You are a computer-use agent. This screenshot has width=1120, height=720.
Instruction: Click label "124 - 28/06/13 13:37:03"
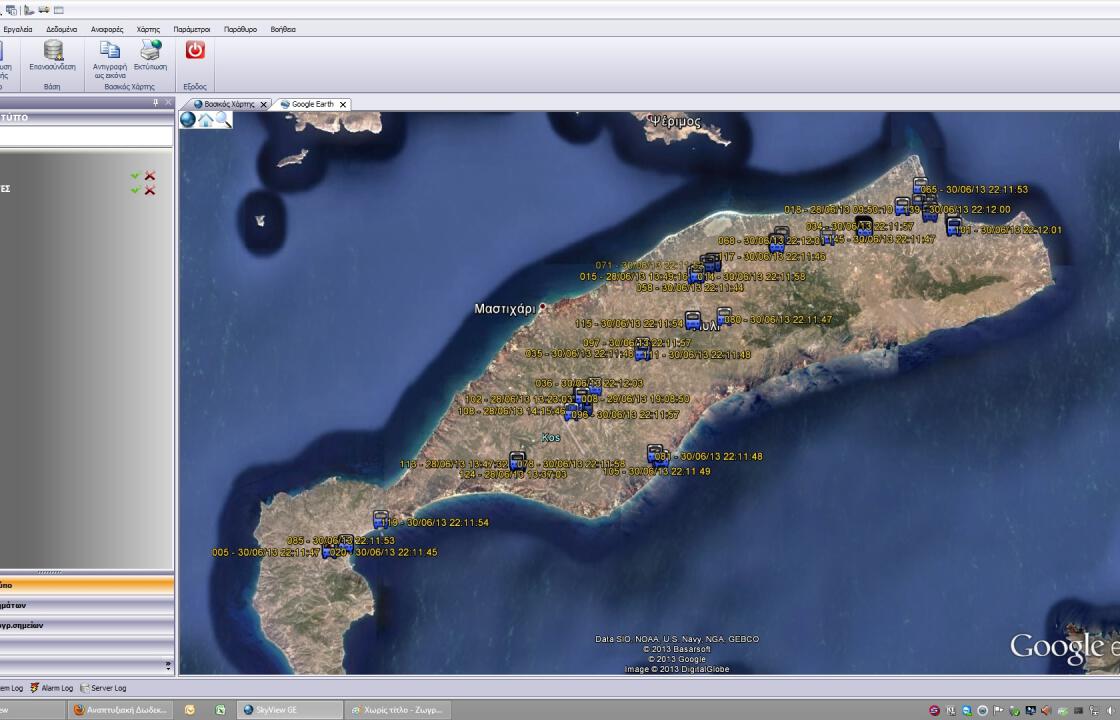click(x=513, y=474)
